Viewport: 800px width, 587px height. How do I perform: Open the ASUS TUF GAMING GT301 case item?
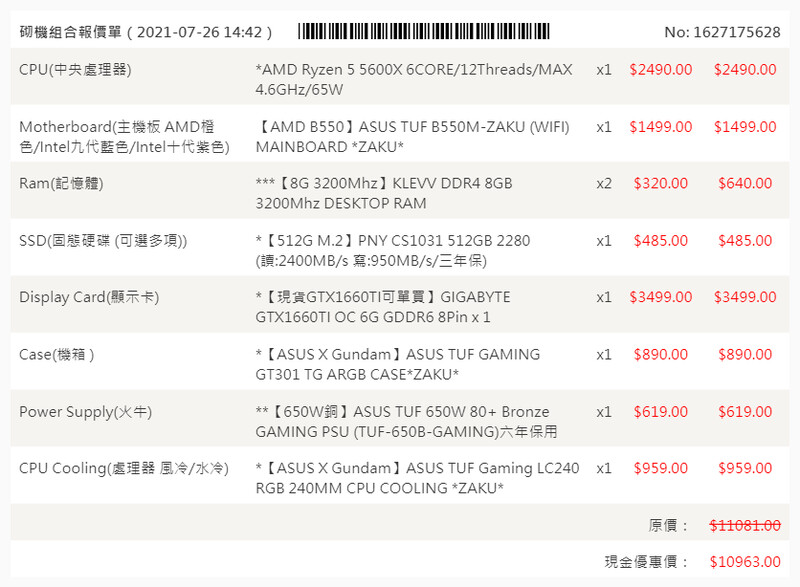(397, 364)
